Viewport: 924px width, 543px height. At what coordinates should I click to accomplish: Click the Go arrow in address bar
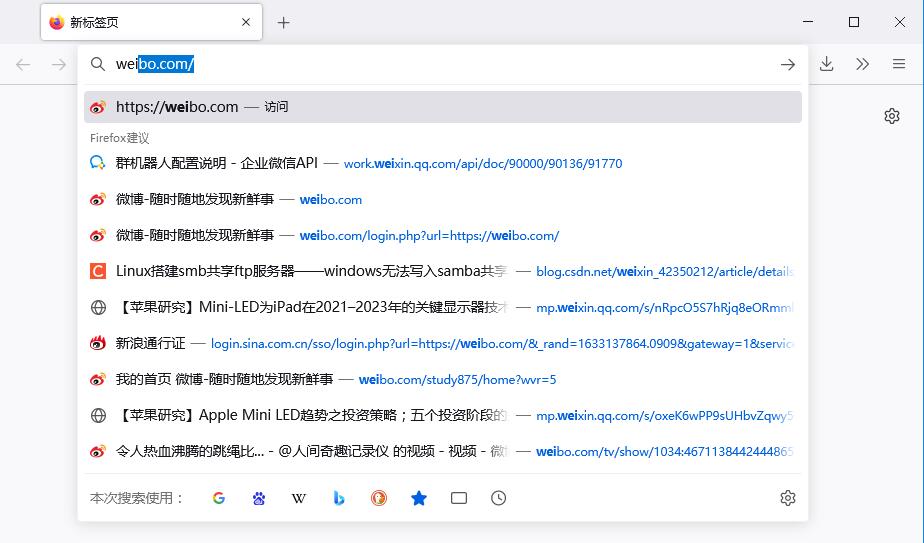[788, 64]
